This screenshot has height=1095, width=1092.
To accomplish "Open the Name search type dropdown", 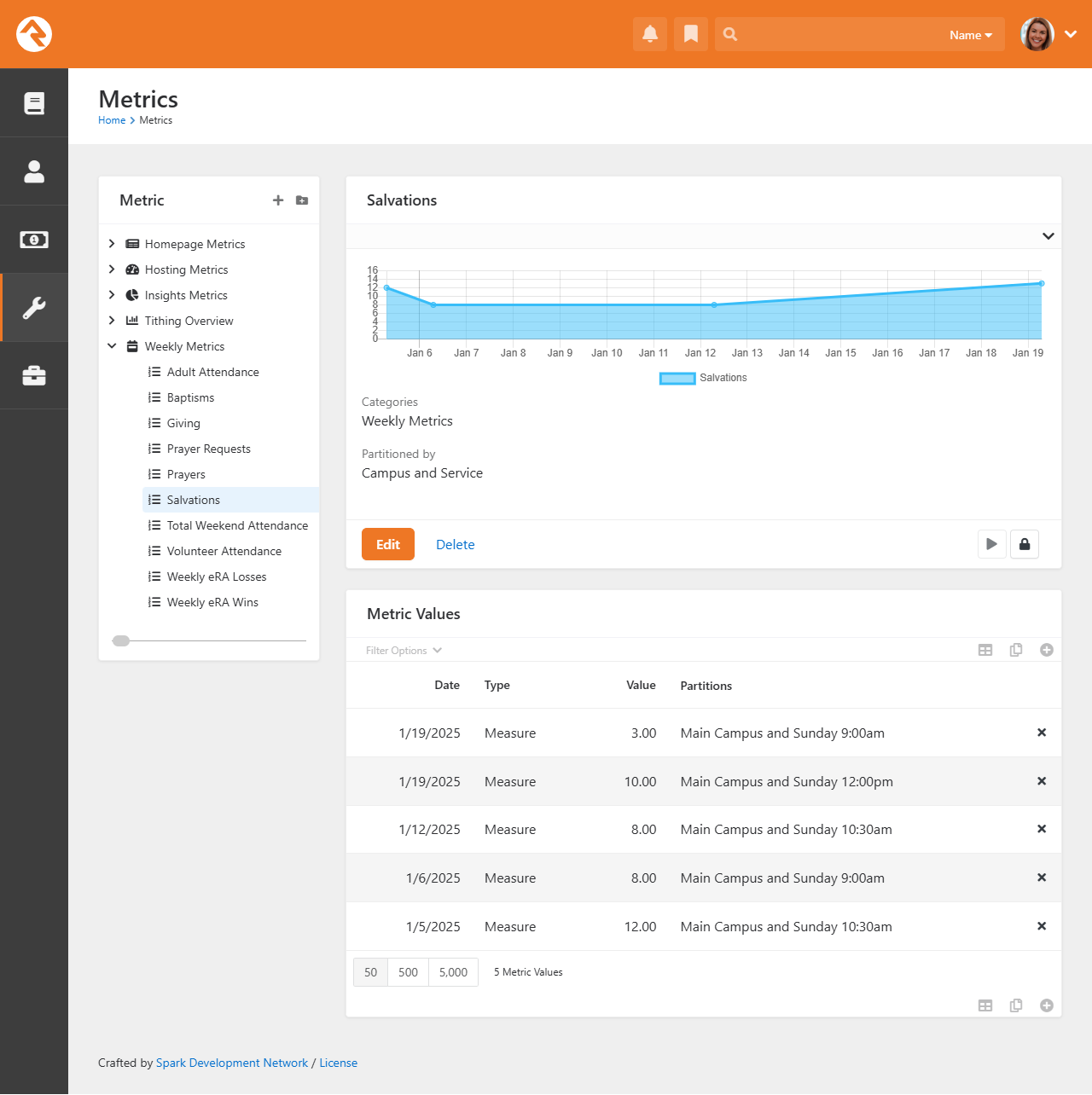I will tap(971, 35).
